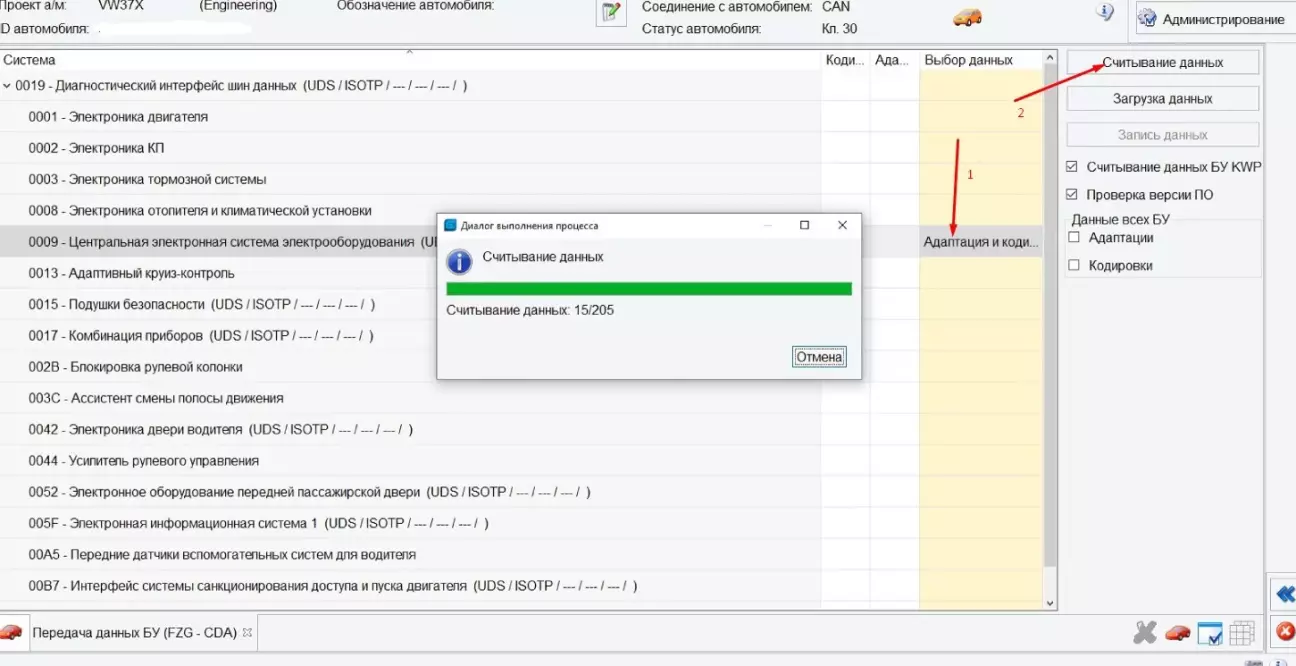Click the orange car connection icon
This screenshot has height=666, width=1296.
967,17
